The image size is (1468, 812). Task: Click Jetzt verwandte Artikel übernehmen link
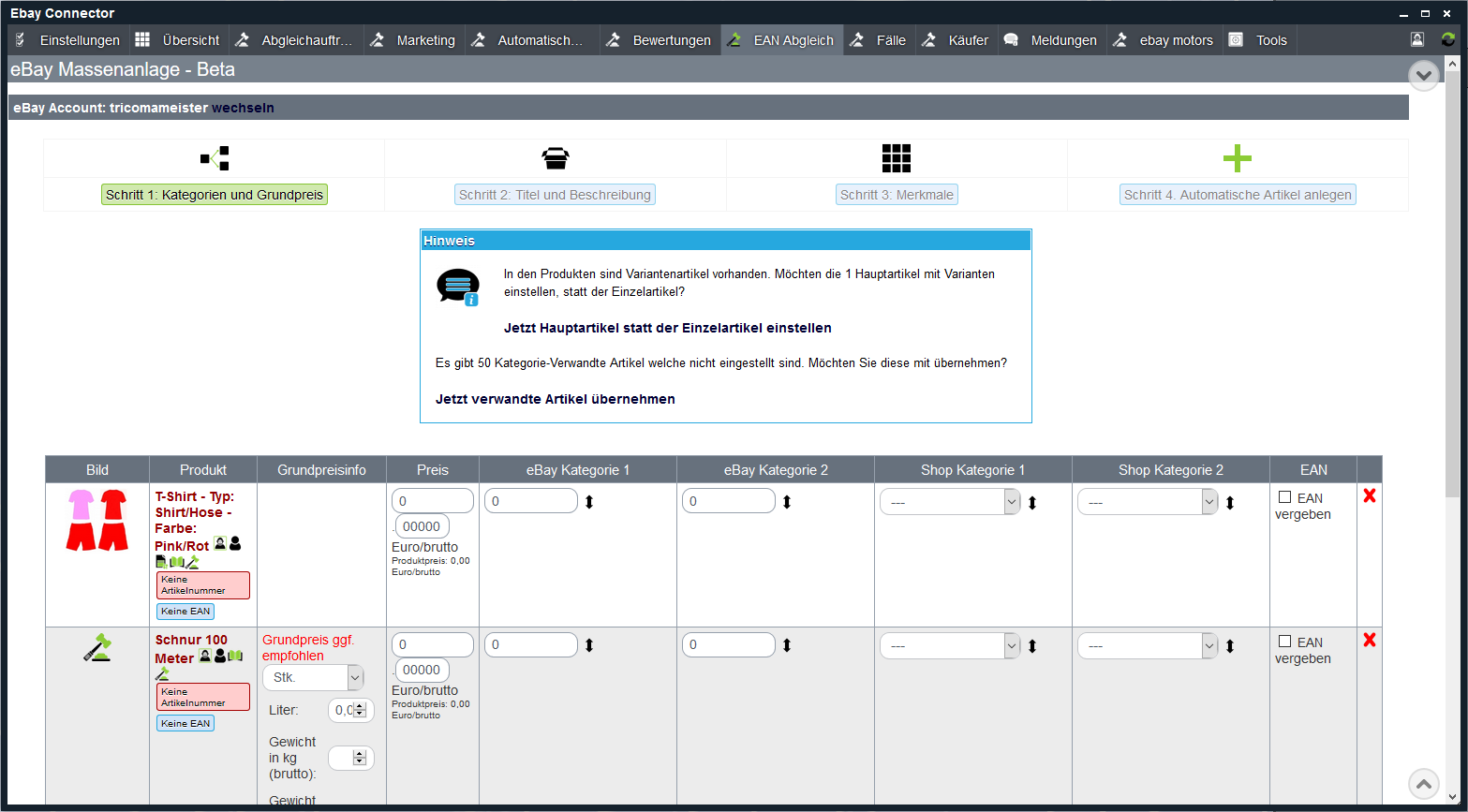tap(556, 399)
